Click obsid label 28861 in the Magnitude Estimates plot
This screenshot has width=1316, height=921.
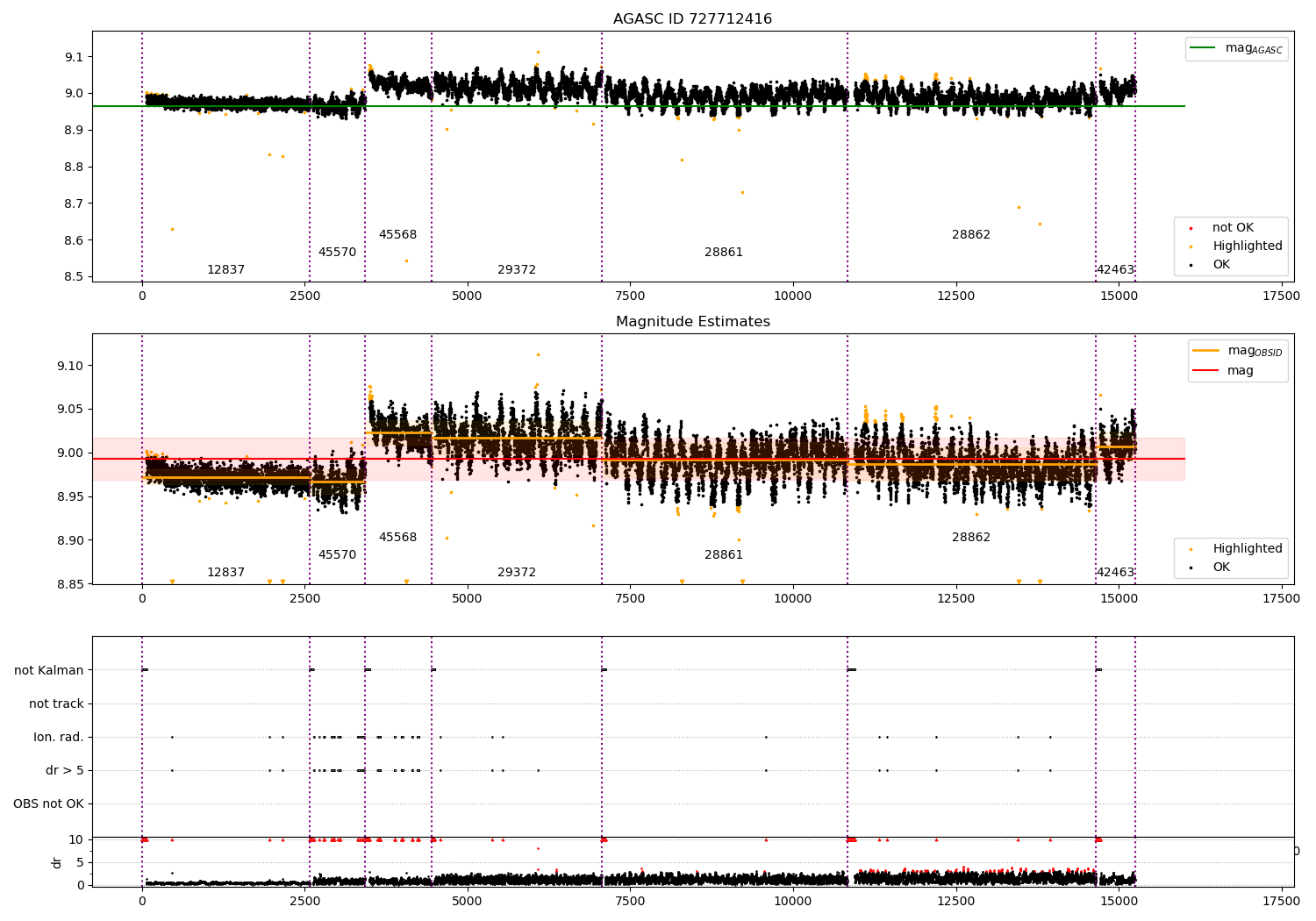[724, 555]
